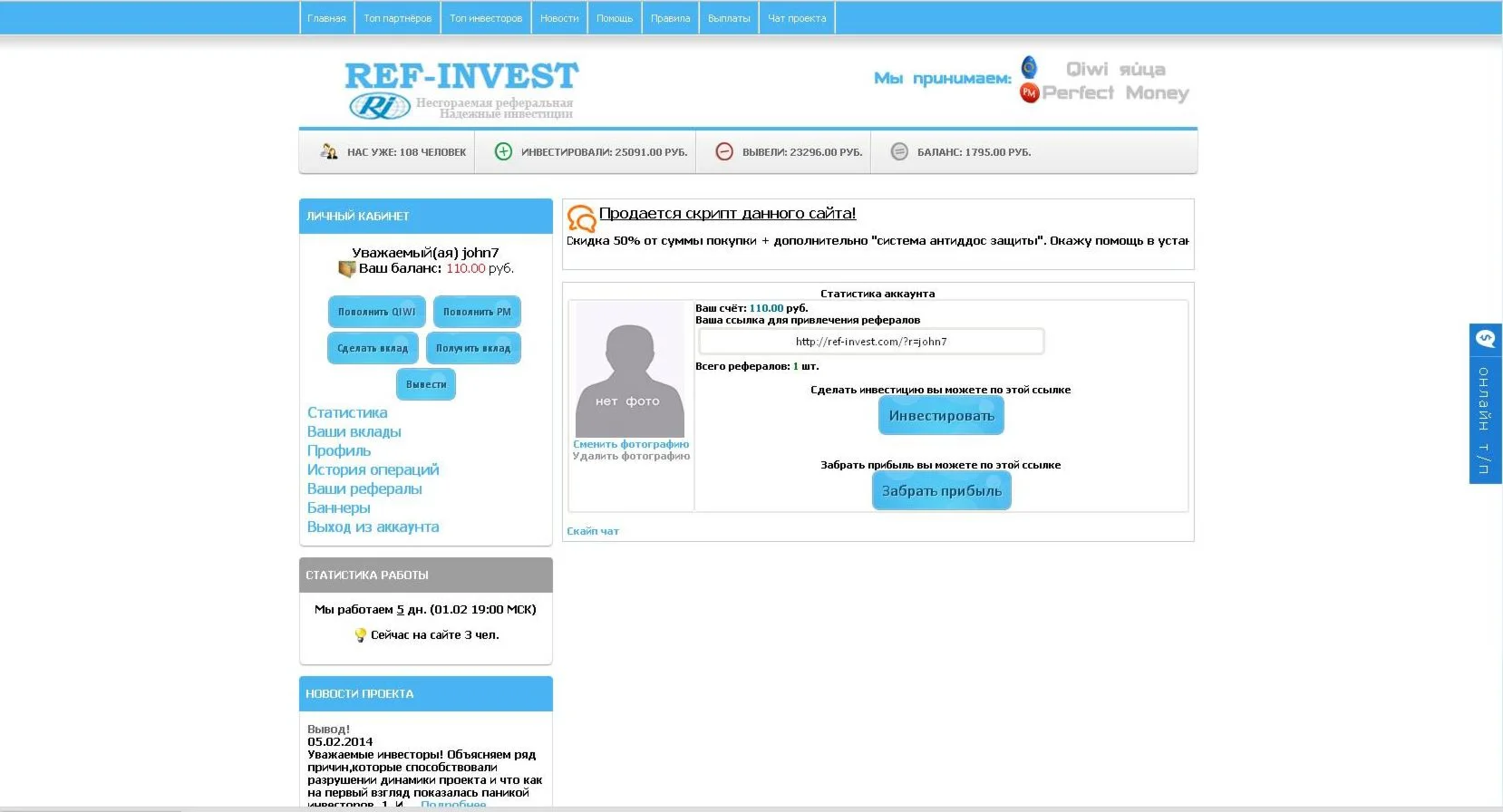Click the Пополнить PM button
The height and width of the screenshot is (812, 1503).
[477, 312]
